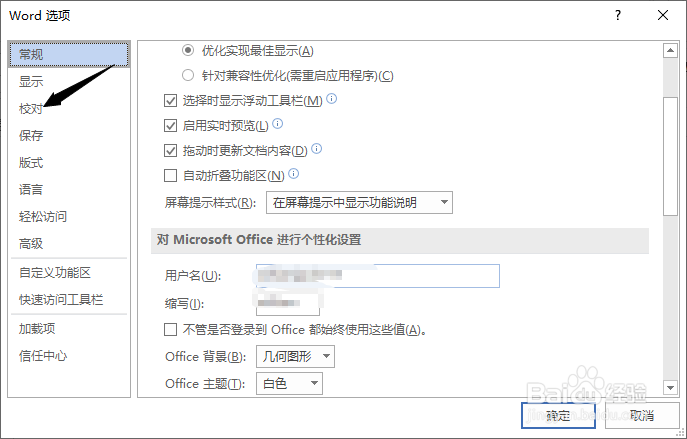Click info icon next to 选择时显示浮动工具栏
Viewport: 687px width, 439px height.
332,99
